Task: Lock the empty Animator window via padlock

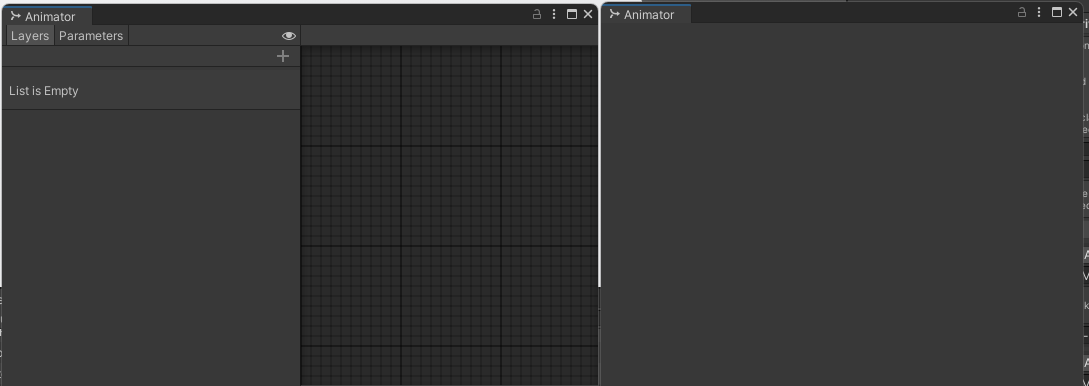Action: pyautogui.click(x=1022, y=12)
